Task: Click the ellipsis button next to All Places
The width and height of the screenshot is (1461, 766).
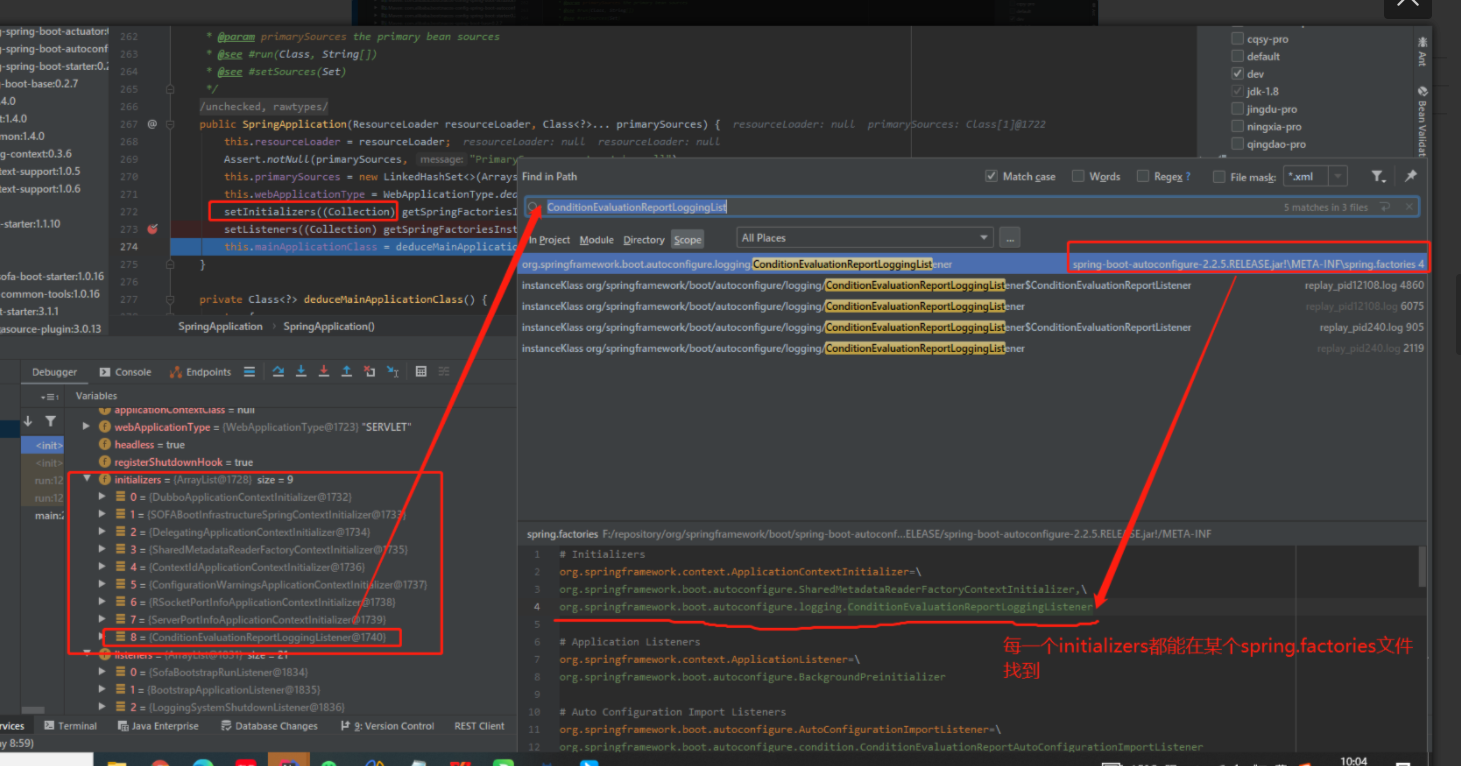Action: 1009,238
